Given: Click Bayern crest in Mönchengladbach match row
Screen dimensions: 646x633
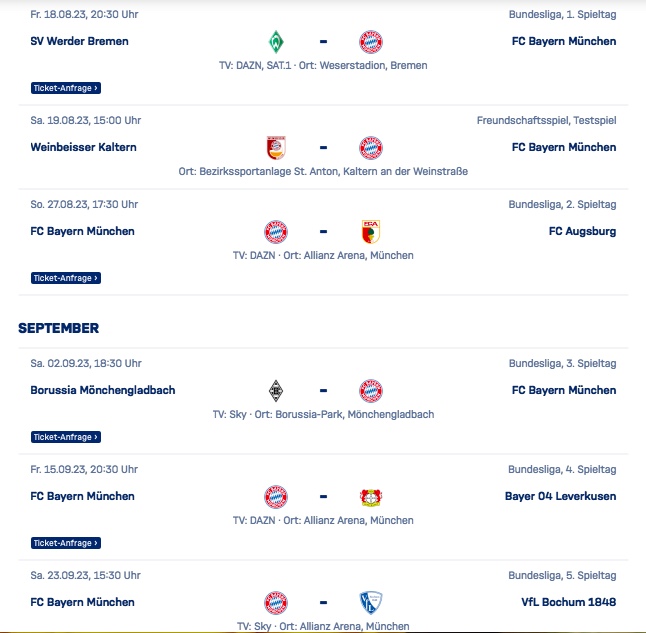Looking at the screenshot, I should (x=370, y=390).
